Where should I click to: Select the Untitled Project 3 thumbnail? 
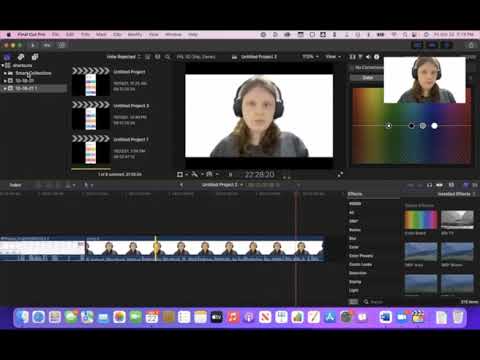(91, 115)
